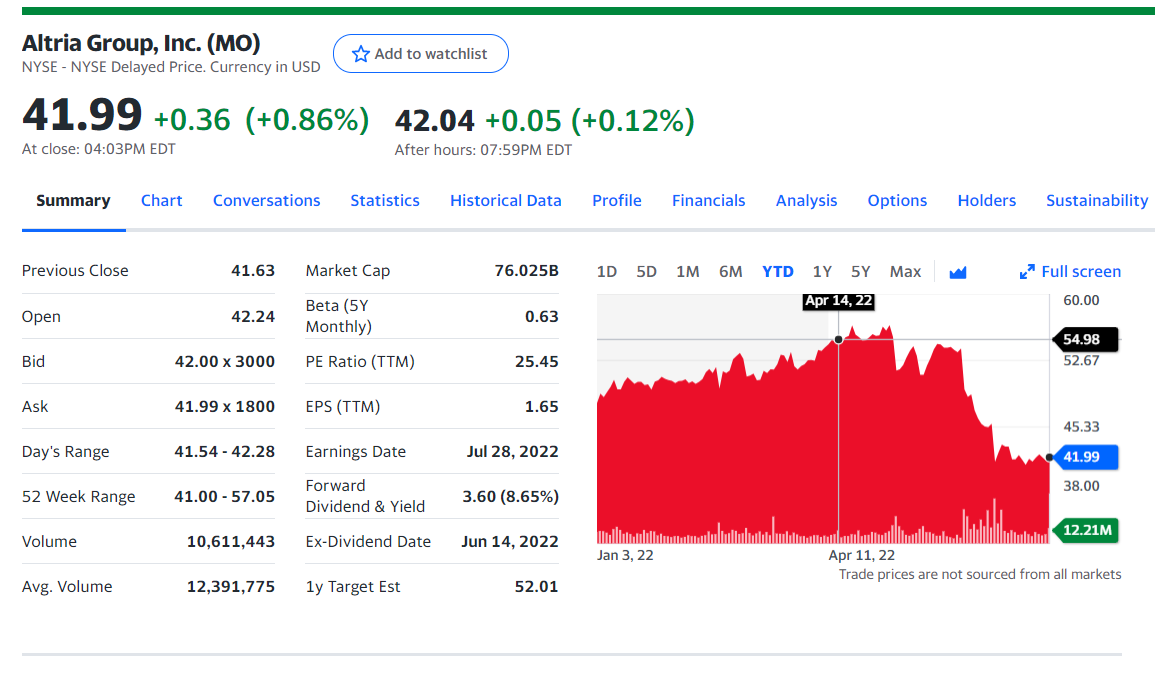Image resolution: width=1155 pixels, height=675 pixels.
Task: Click the star icon in Add to watchlist
Action: (360, 54)
